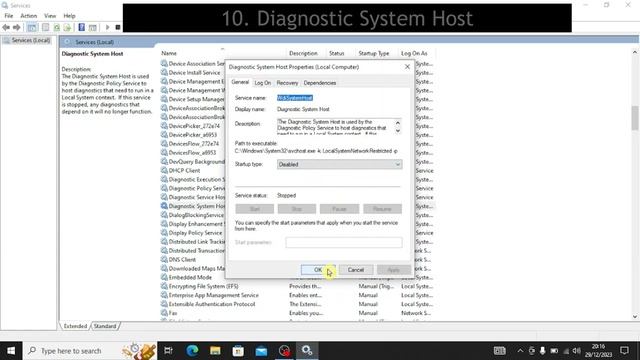Select the General tab in Properties dialog
The height and width of the screenshot is (360, 640).
pos(240,82)
